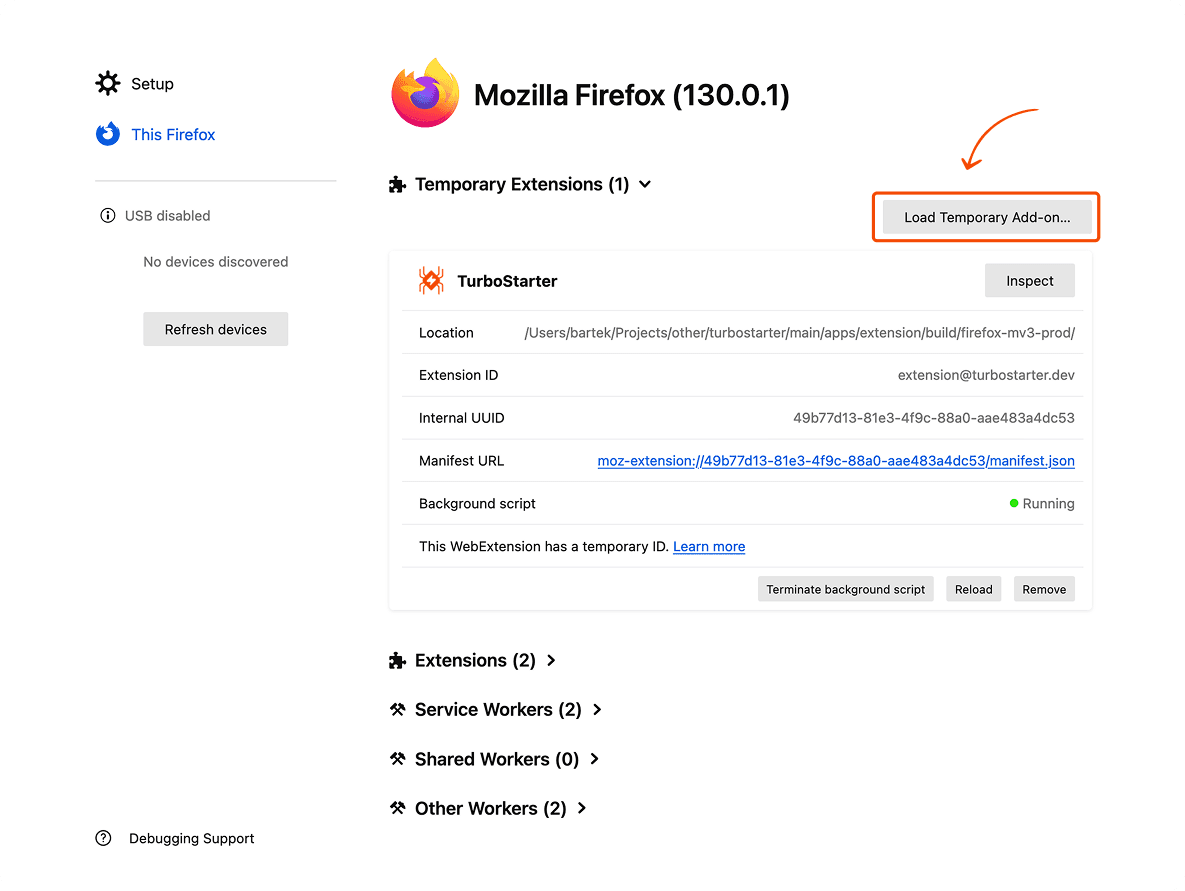Screen dimensions: 1185x891
Task: Click the Setup gear icon
Action: 107,84
